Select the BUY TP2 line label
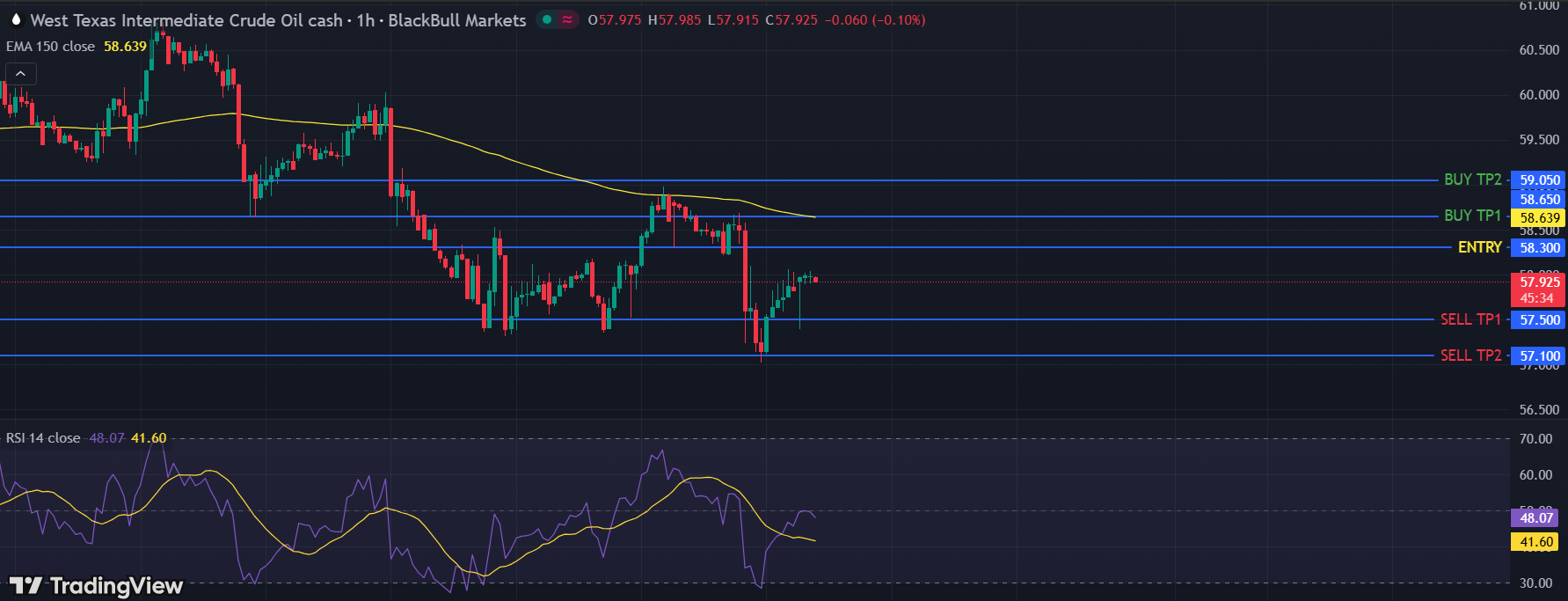This screenshot has width=1568, height=601. [x=1472, y=180]
